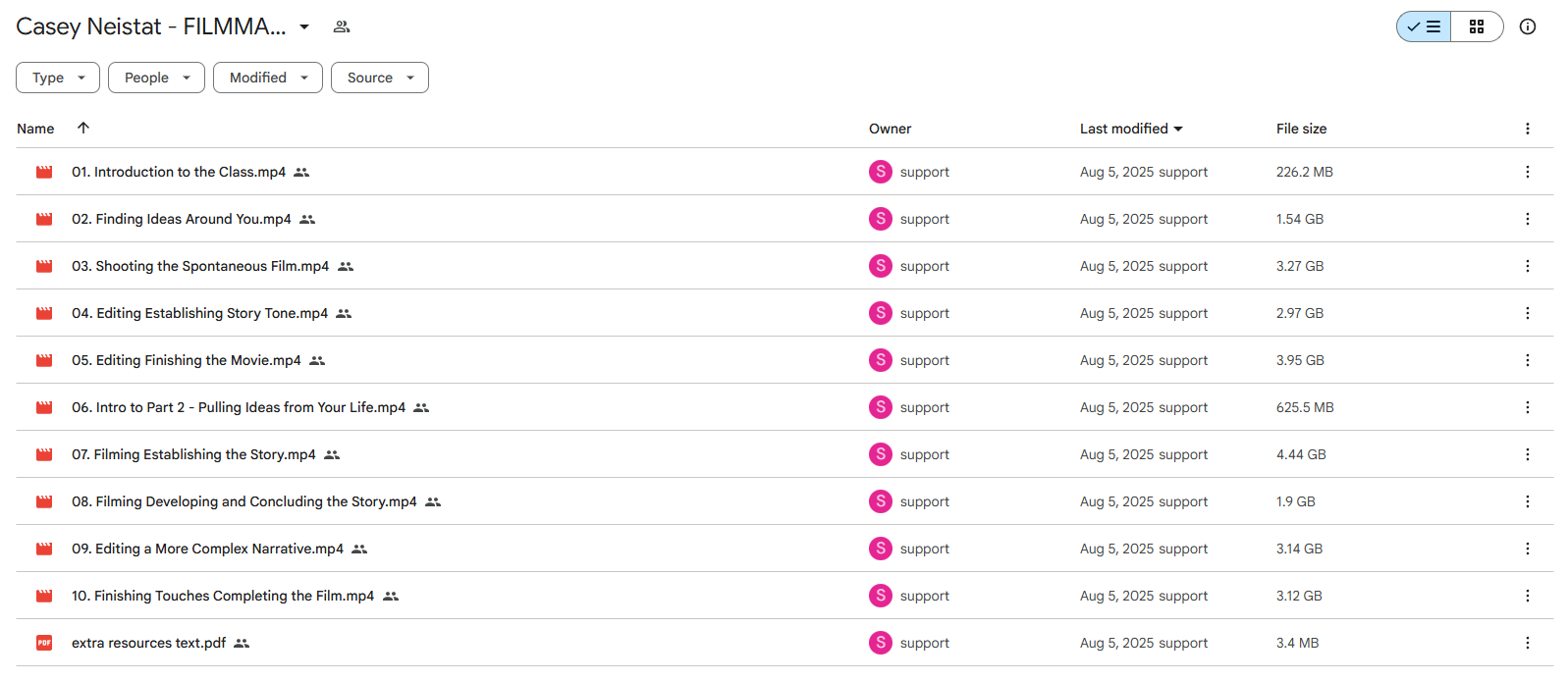Select the list layout view toggle

pyautogui.click(x=1424, y=26)
